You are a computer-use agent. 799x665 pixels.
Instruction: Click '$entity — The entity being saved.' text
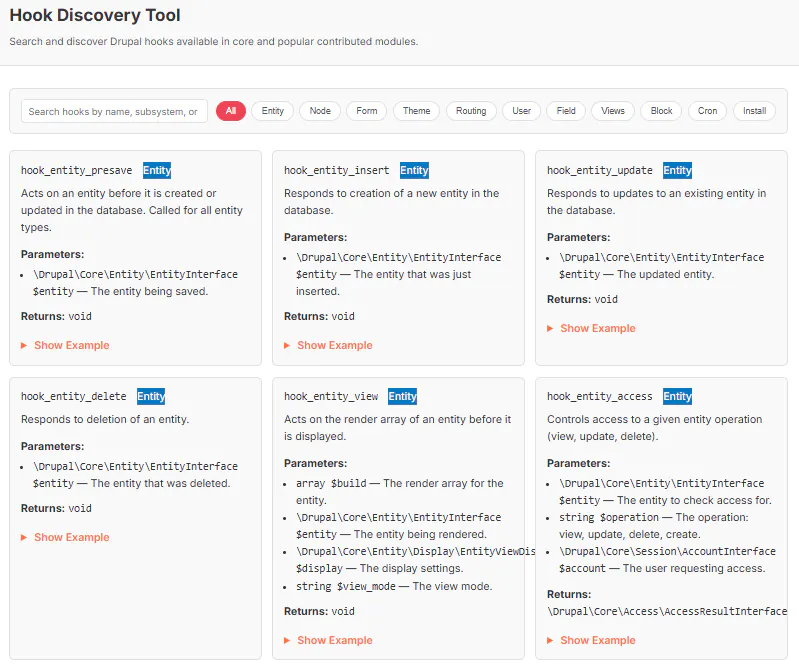121,291
